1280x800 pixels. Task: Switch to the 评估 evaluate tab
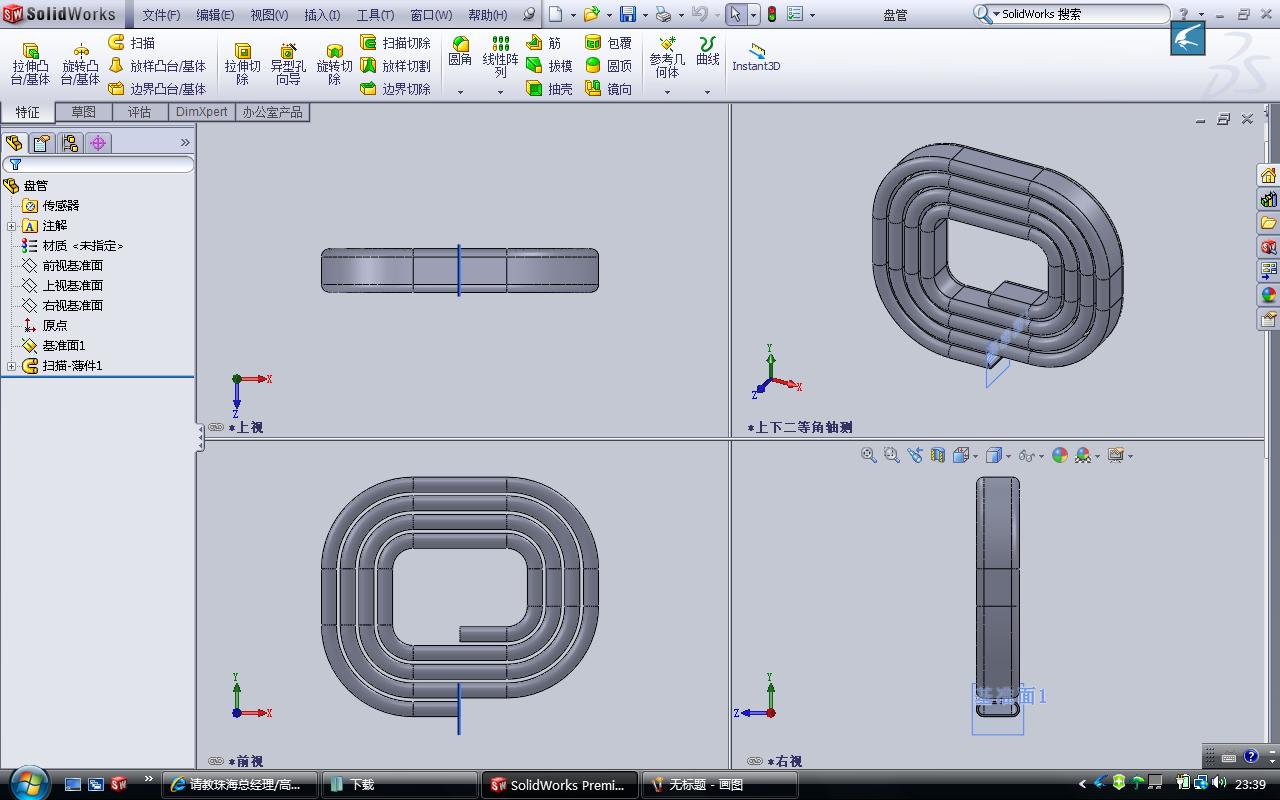point(140,112)
